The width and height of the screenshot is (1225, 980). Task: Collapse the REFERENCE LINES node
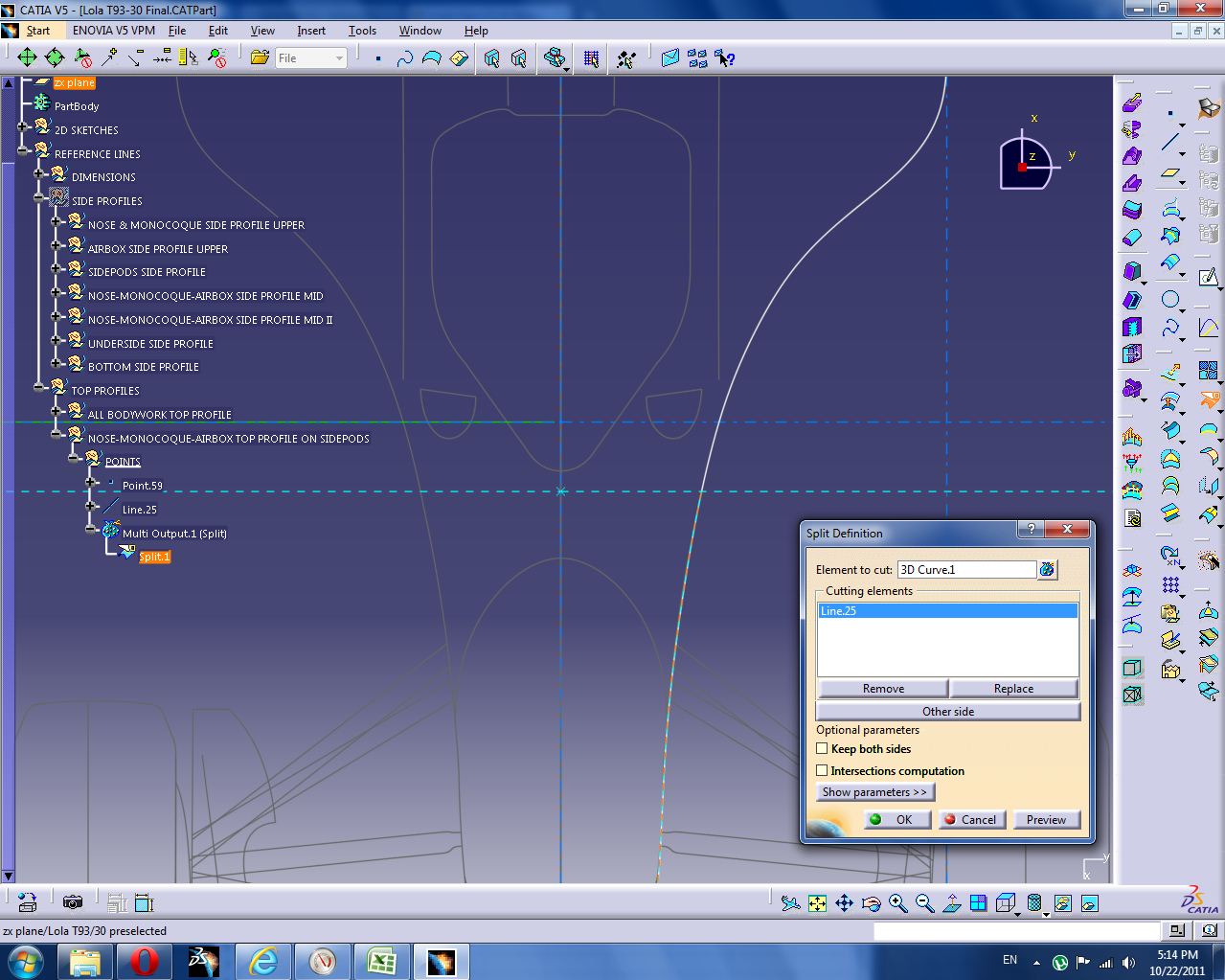pyautogui.click(x=23, y=151)
